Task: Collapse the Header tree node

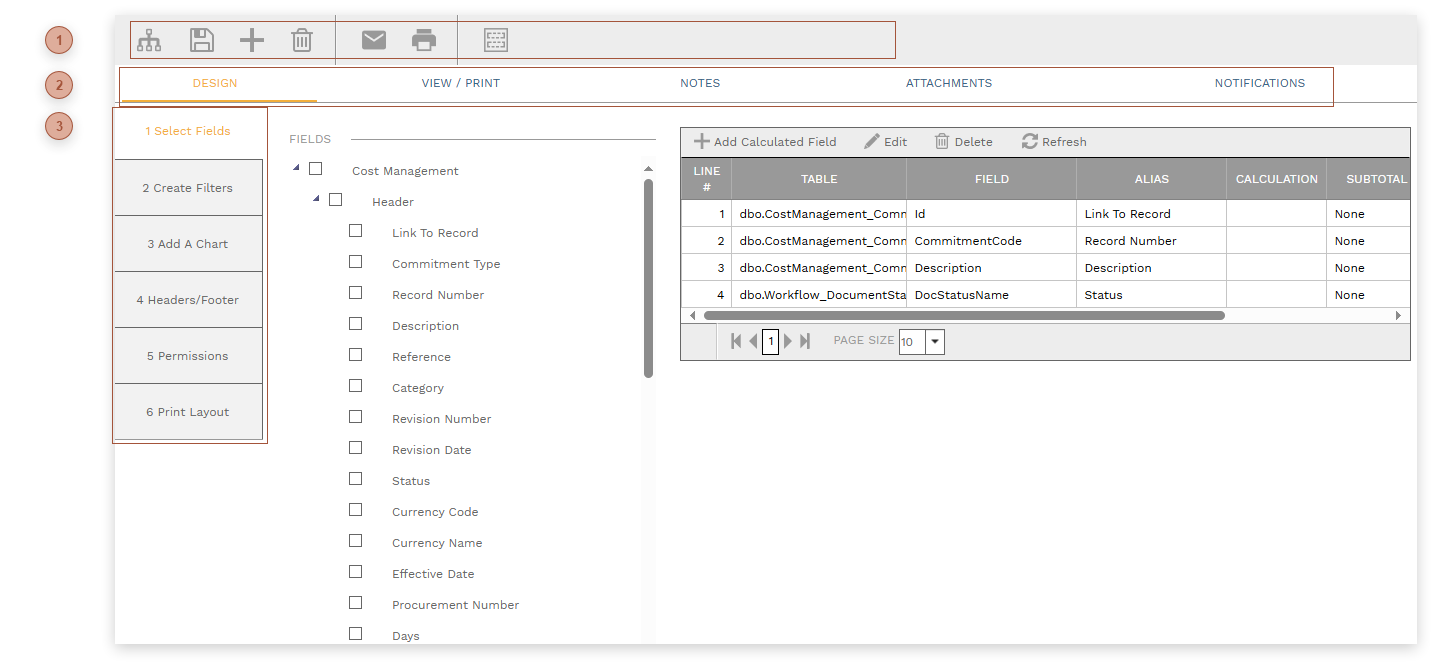Action: [x=318, y=199]
